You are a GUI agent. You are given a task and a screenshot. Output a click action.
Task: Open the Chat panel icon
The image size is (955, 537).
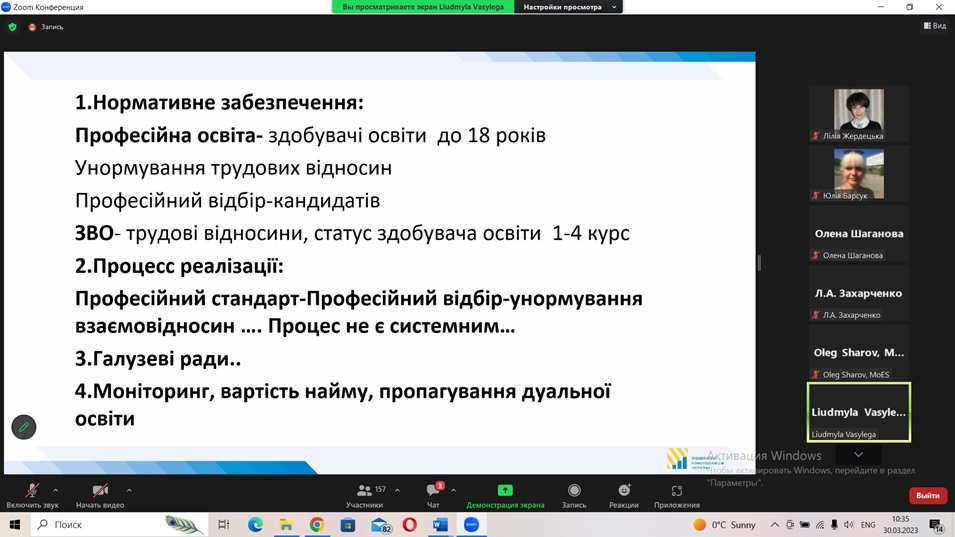434,490
